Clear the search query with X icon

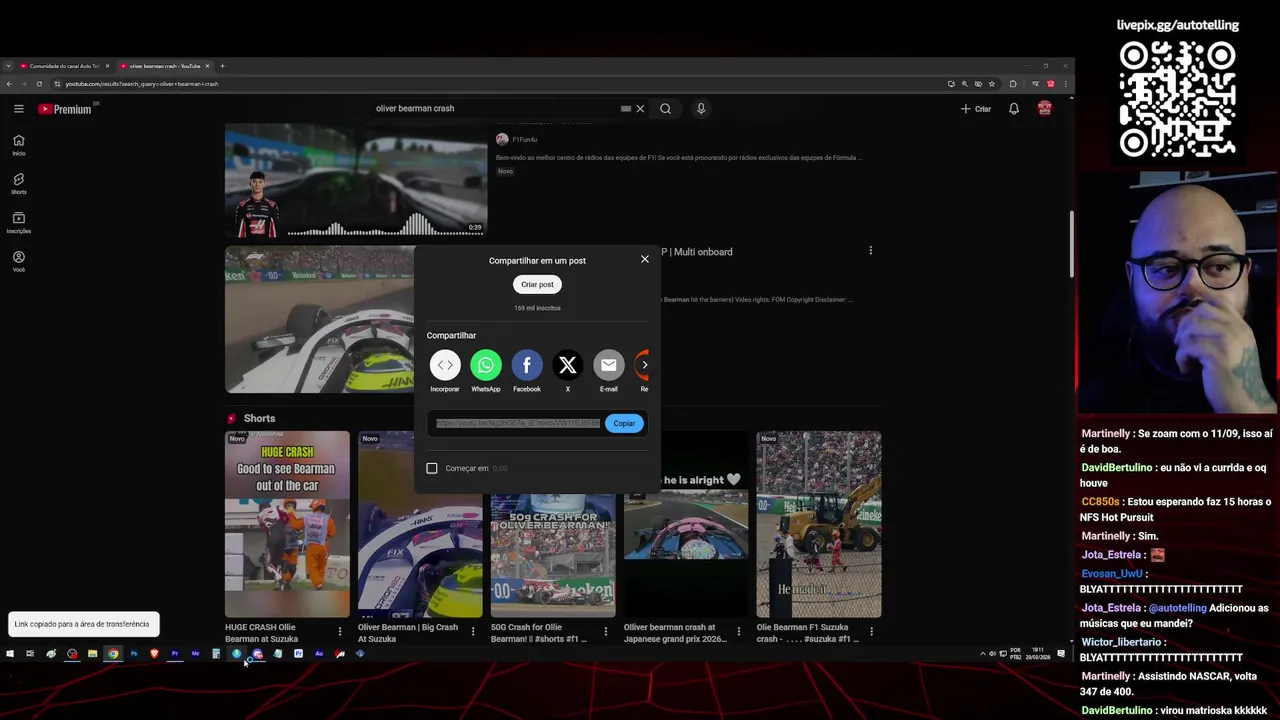pyautogui.click(x=640, y=109)
